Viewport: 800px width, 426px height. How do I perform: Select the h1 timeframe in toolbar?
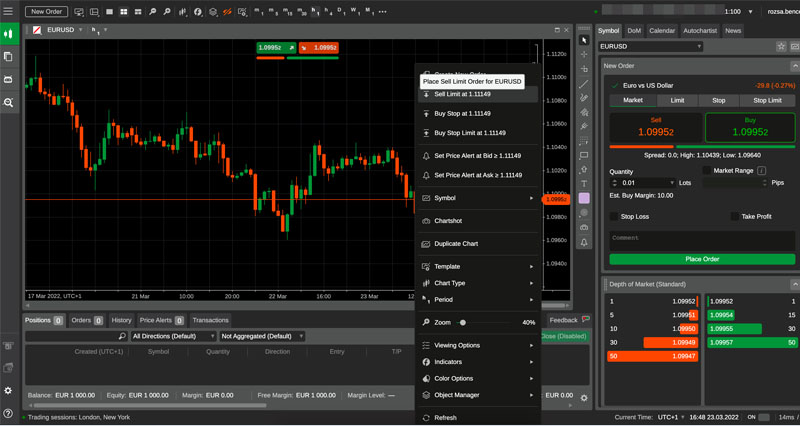315,11
